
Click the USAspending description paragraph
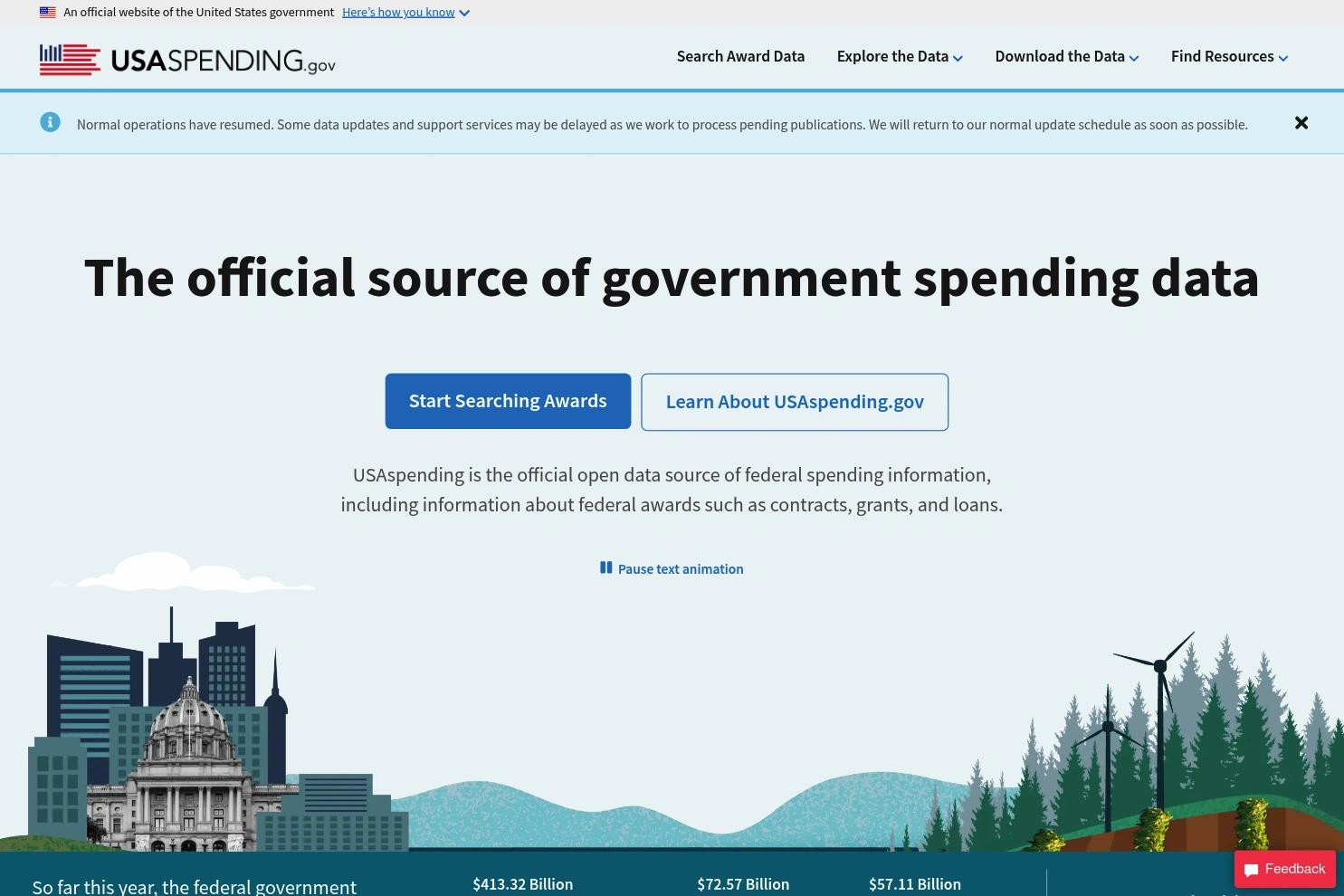[x=672, y=490]
